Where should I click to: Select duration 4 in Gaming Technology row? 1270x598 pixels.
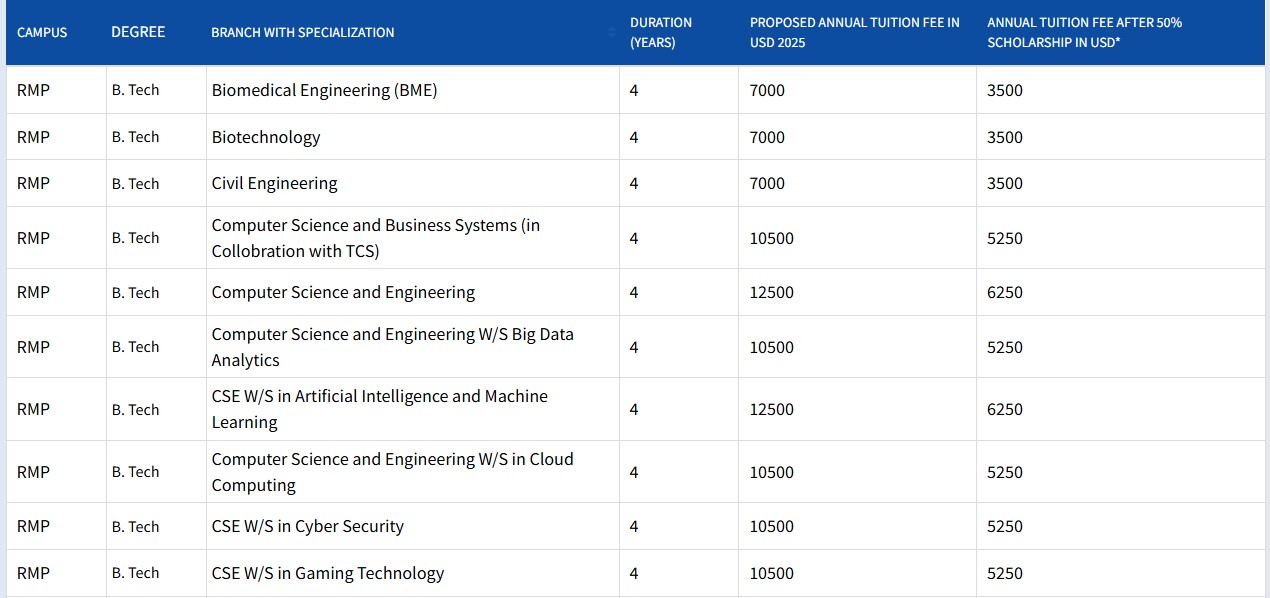click(x=634, y=573)
